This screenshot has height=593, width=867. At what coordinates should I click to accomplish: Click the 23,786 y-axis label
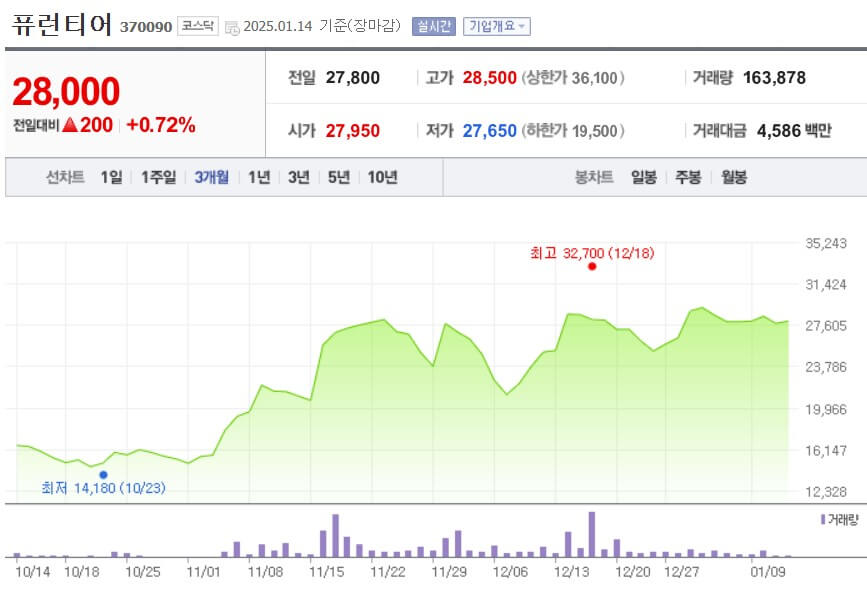[826, 367]
